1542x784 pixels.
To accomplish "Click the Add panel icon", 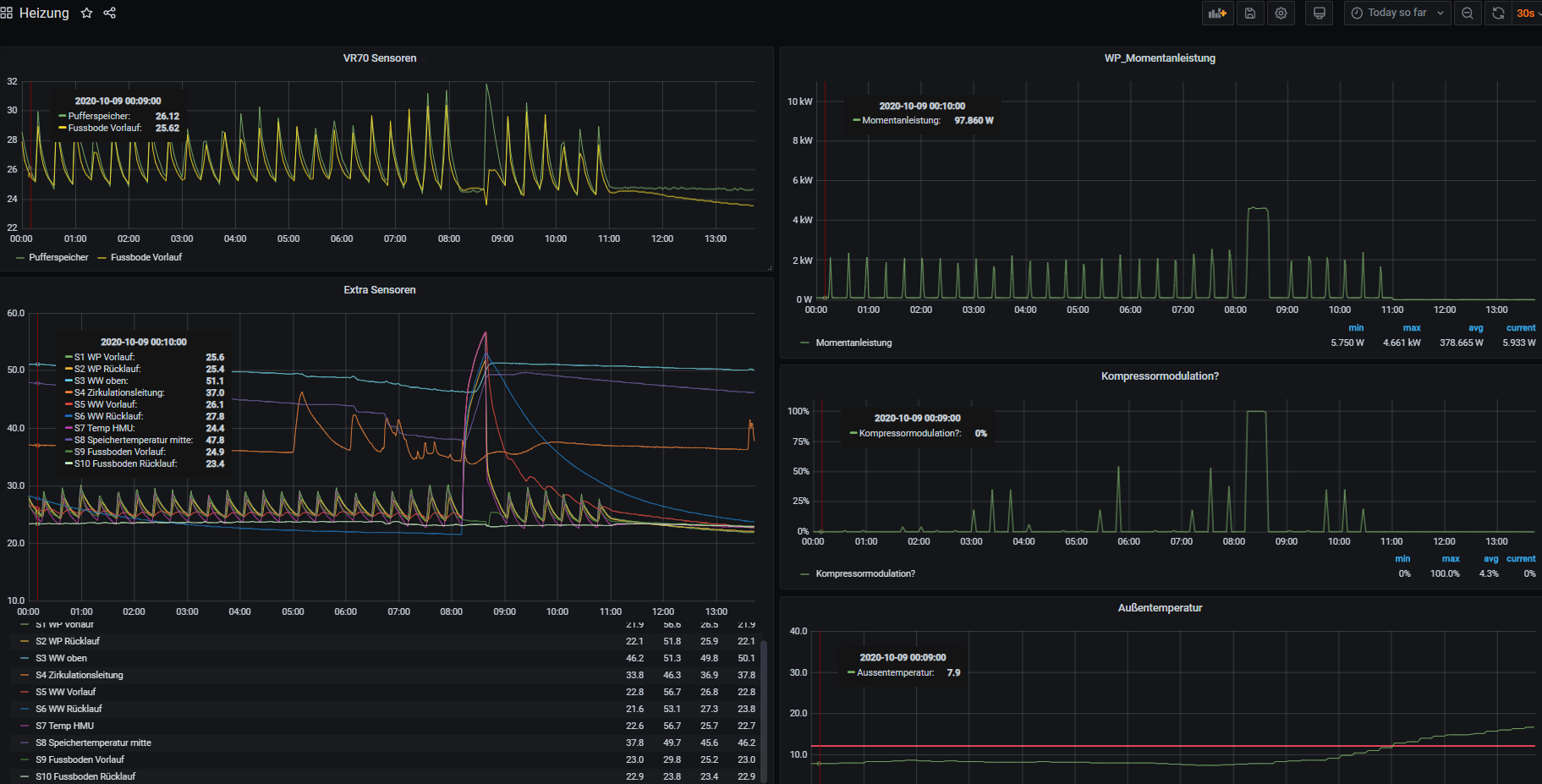I will [x=1217, y=14].
